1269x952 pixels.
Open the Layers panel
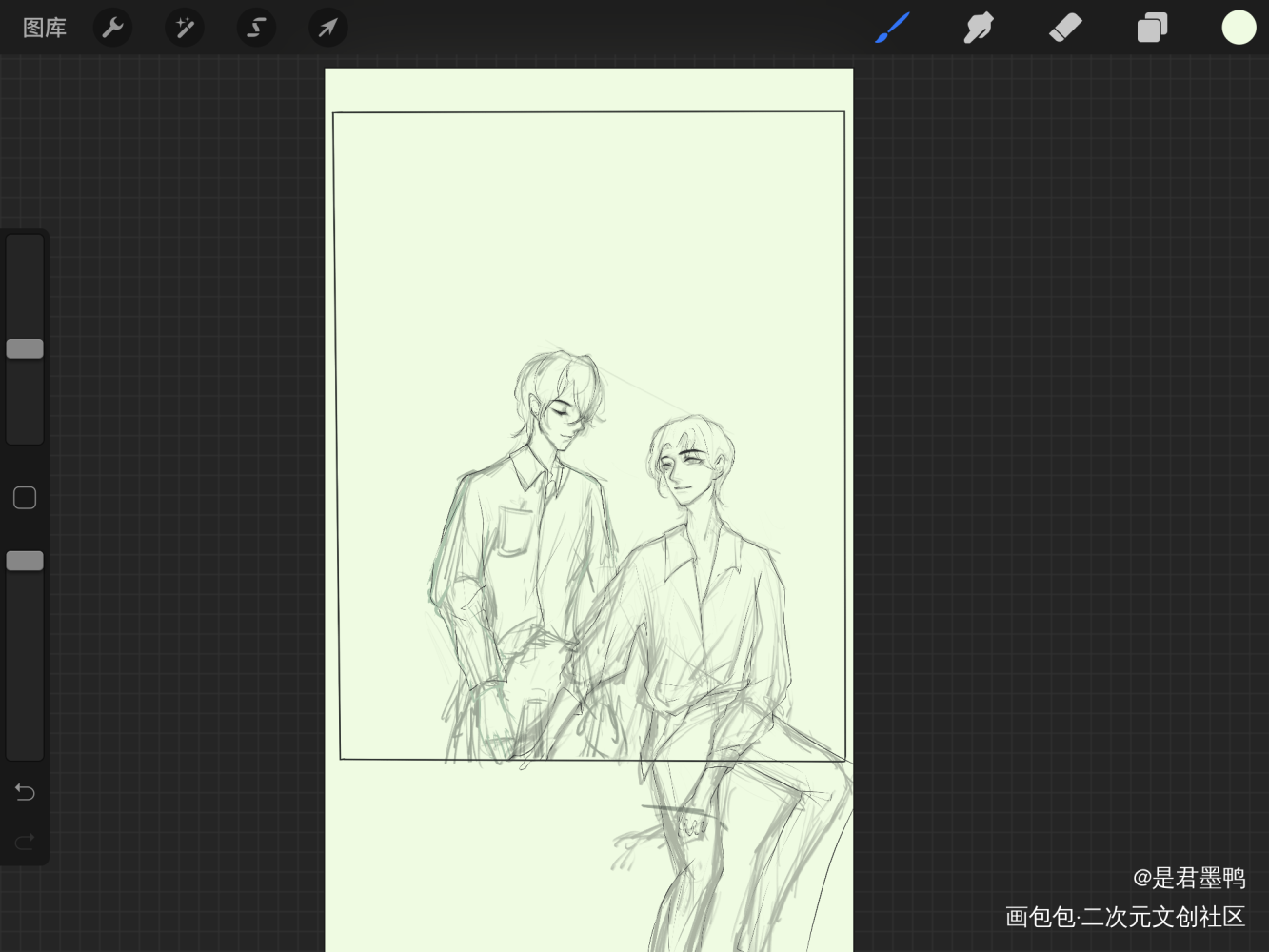tap(1152, 28)
